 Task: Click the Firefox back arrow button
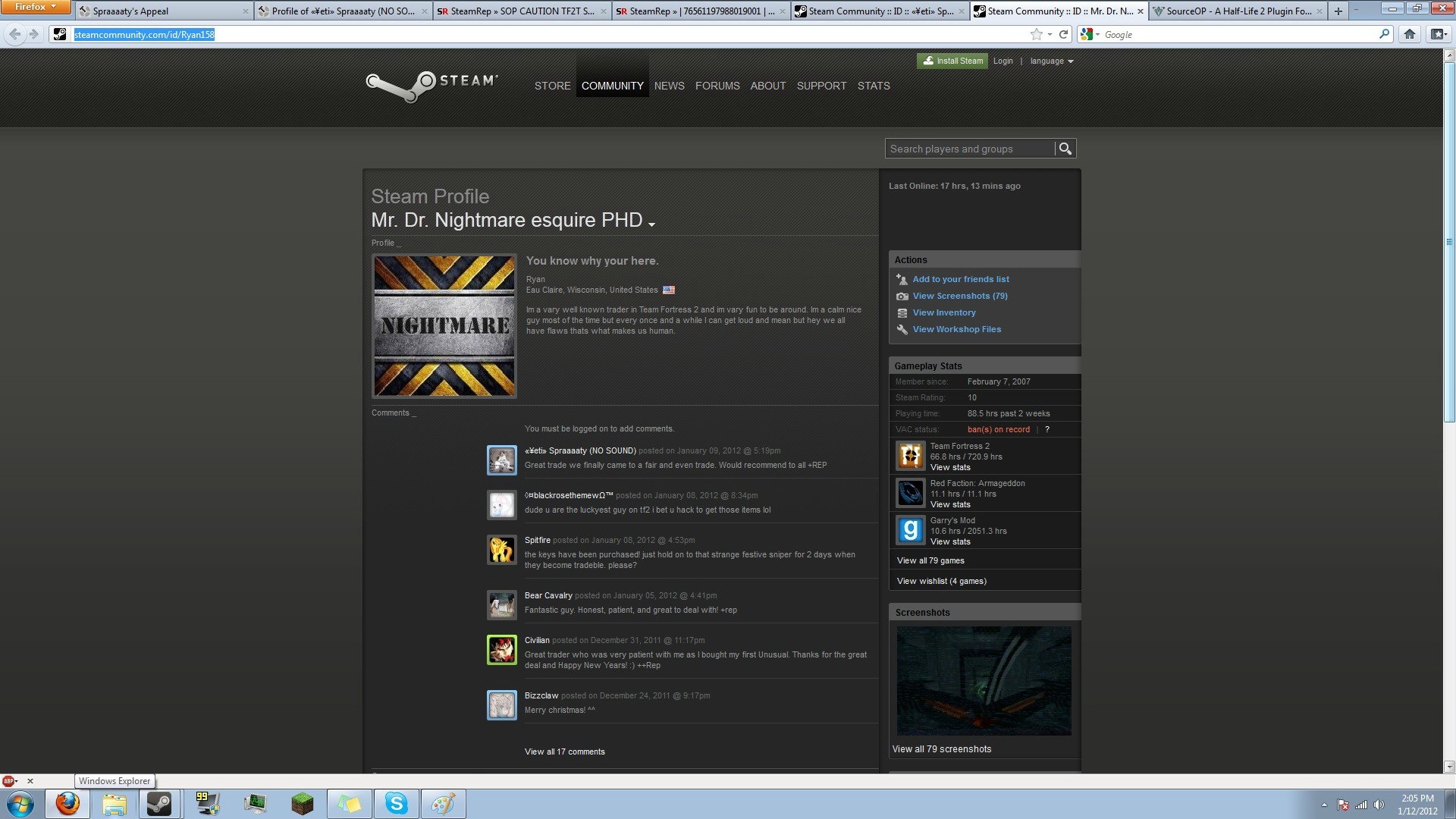(x=14, y=34)
